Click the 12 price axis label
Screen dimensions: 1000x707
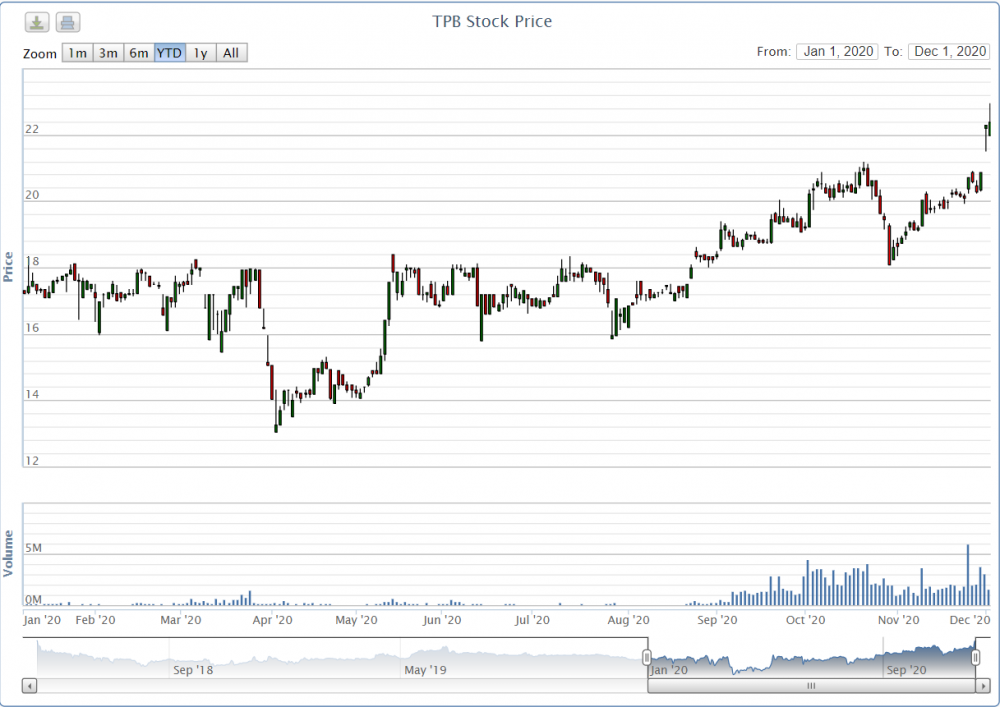32,461
